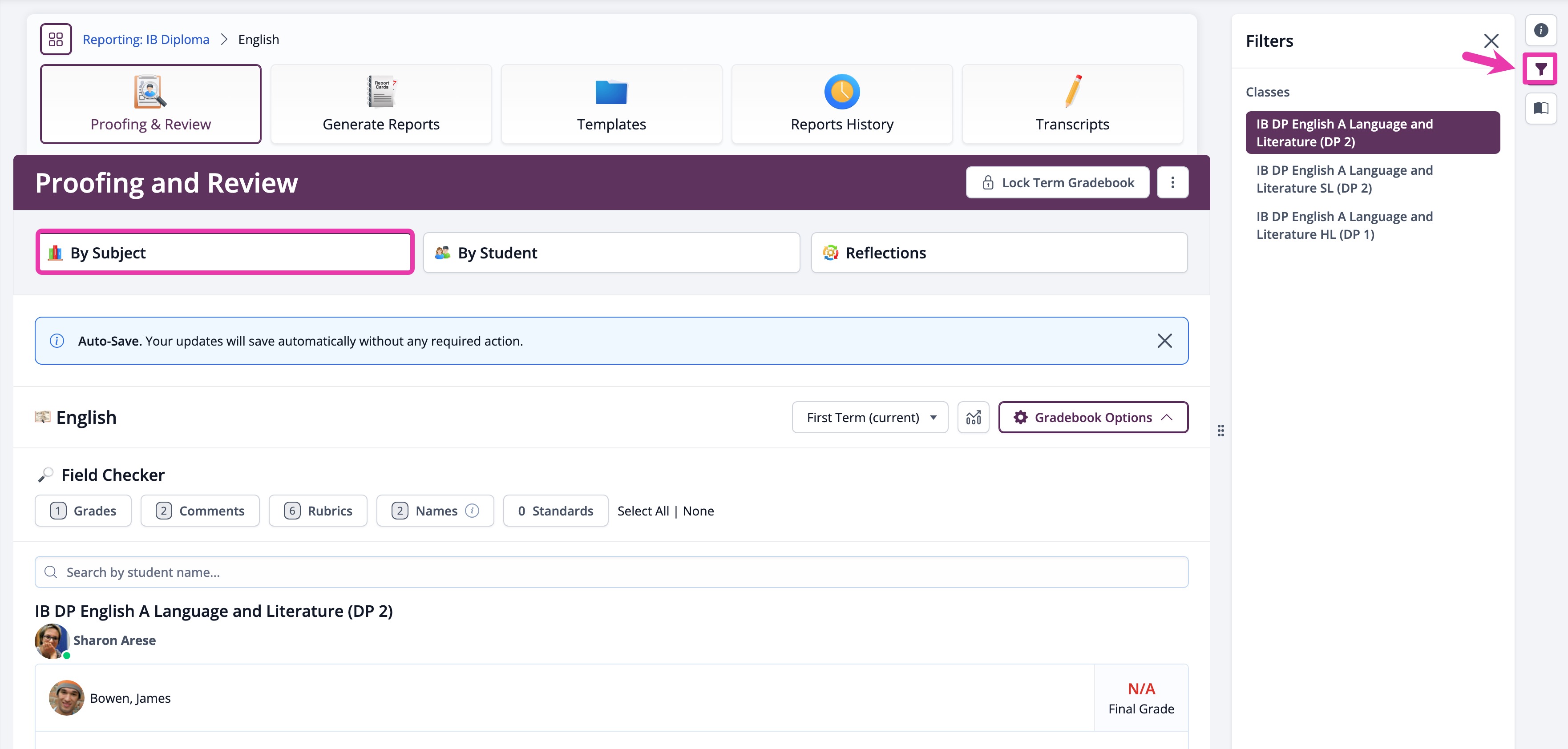
Task: Follow the Reporting: IB Diploma breadcrumb link
Action: click(146, 40)
